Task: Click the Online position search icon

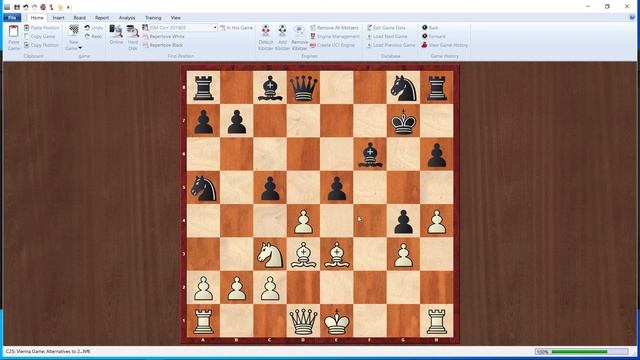Action: pyautogui.click(x=116, y=32)
